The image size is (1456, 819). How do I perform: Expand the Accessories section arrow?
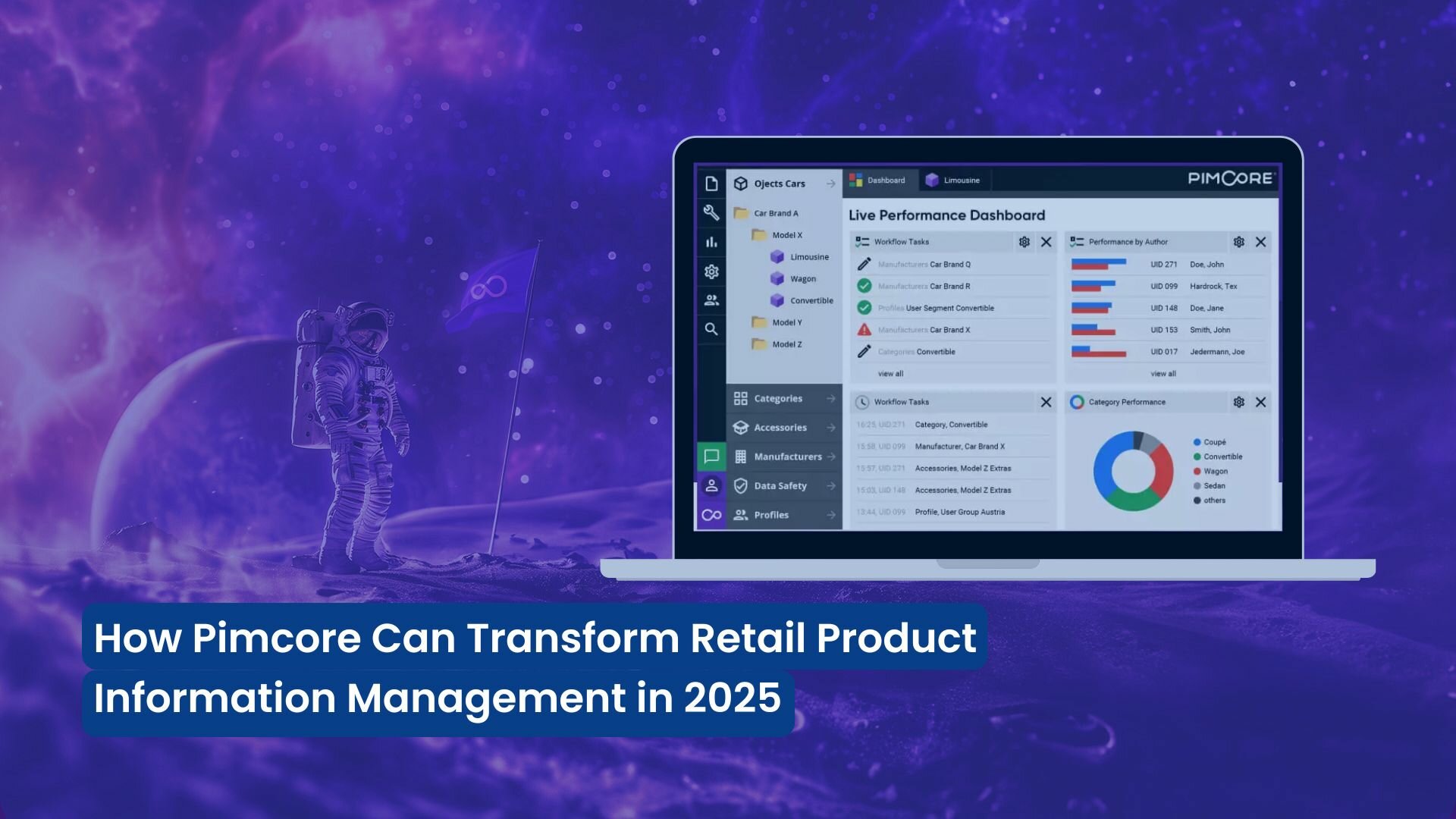831,428
